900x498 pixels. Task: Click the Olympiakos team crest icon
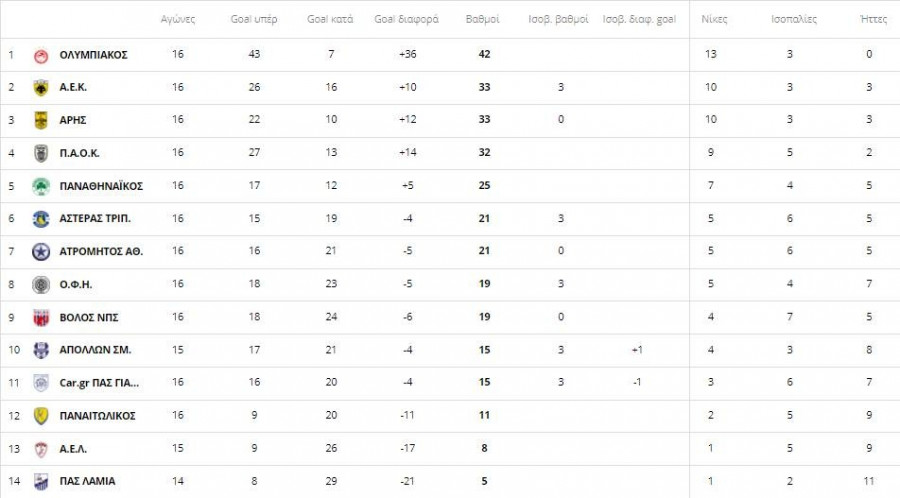coord(41,55)
